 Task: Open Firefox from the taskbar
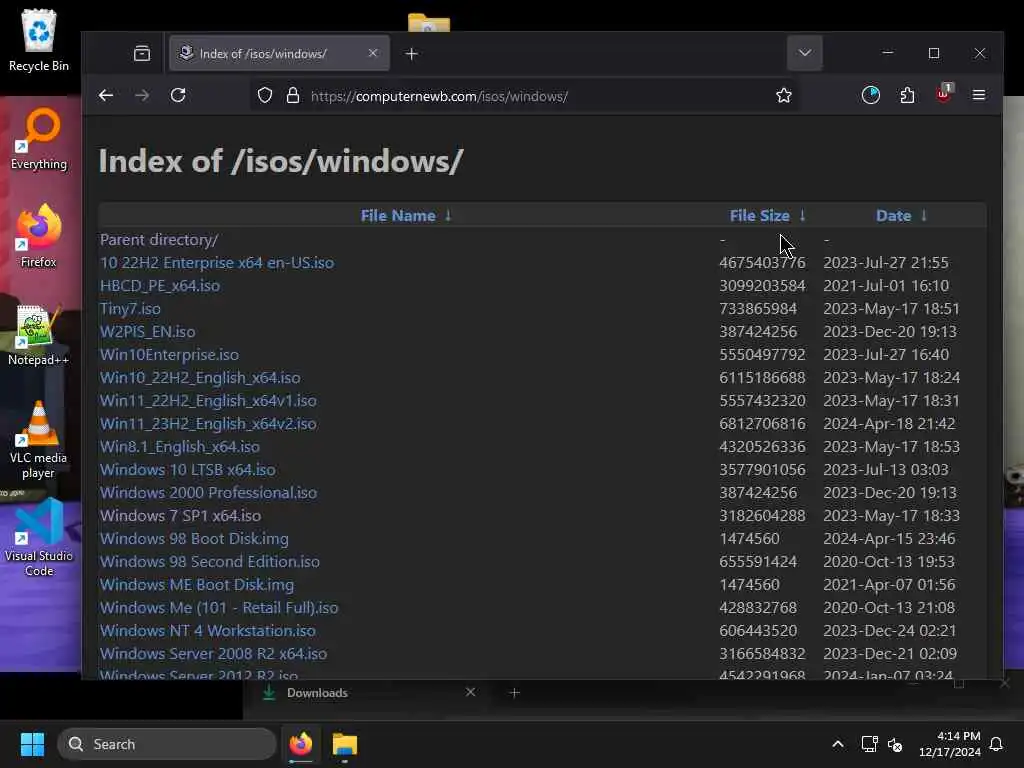click(300, 744)
